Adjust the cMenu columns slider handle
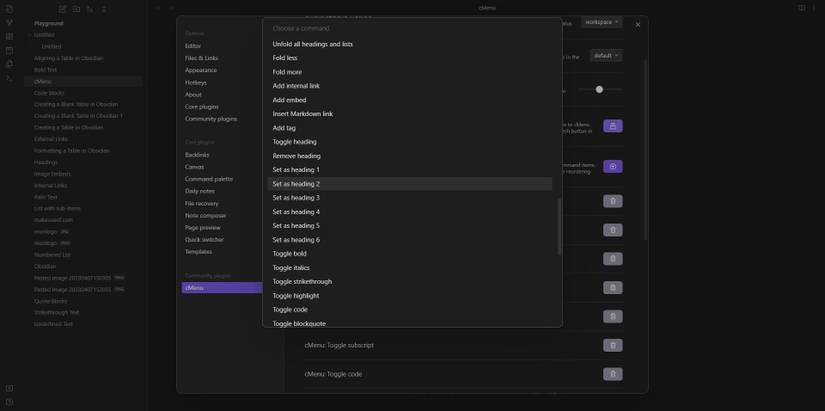 click(599, 89)
